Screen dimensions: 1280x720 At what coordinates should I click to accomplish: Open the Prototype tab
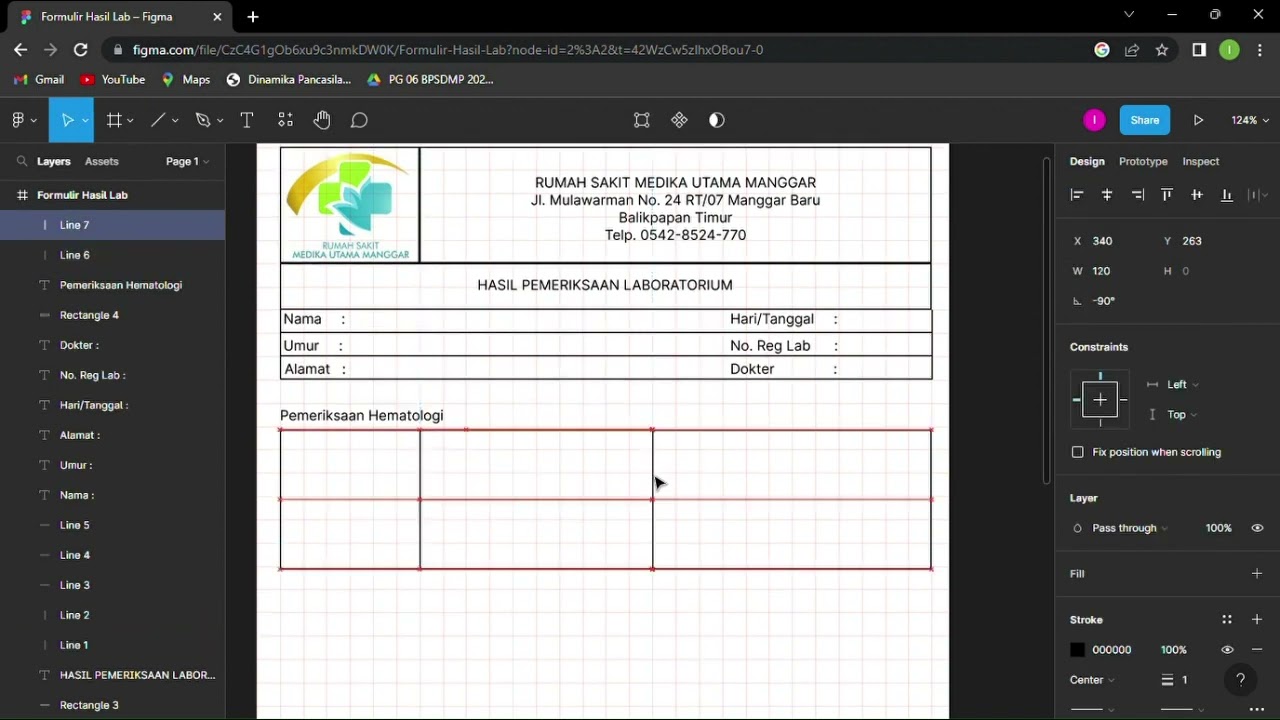[1143, 161]
